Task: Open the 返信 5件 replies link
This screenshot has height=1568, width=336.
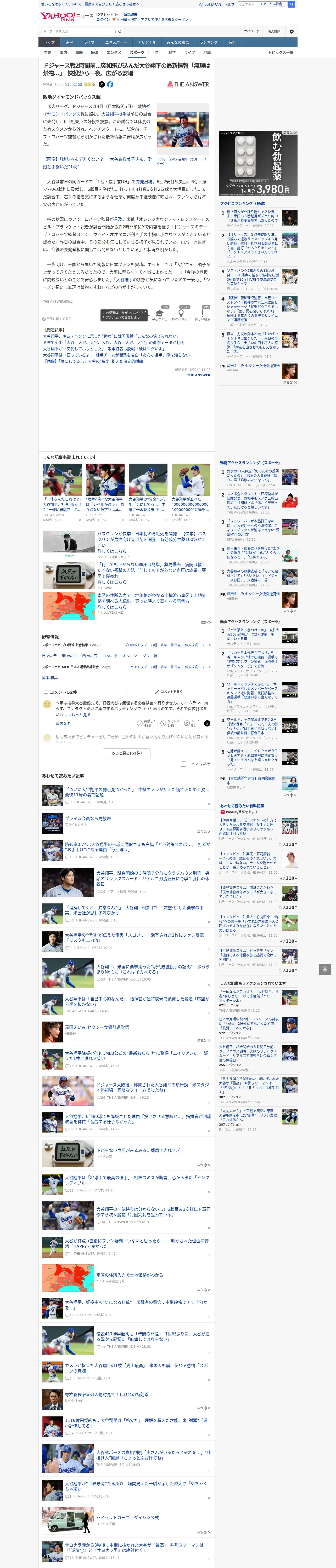Action: (63, 724)
